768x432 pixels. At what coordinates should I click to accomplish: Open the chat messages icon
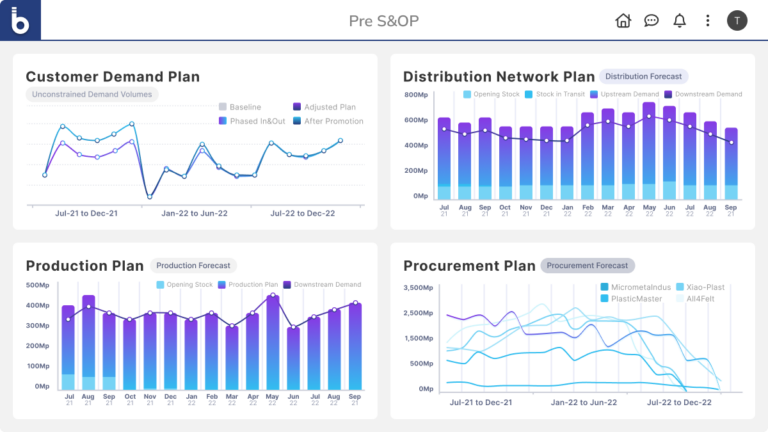pyautogui.click(x=651, y=20)
